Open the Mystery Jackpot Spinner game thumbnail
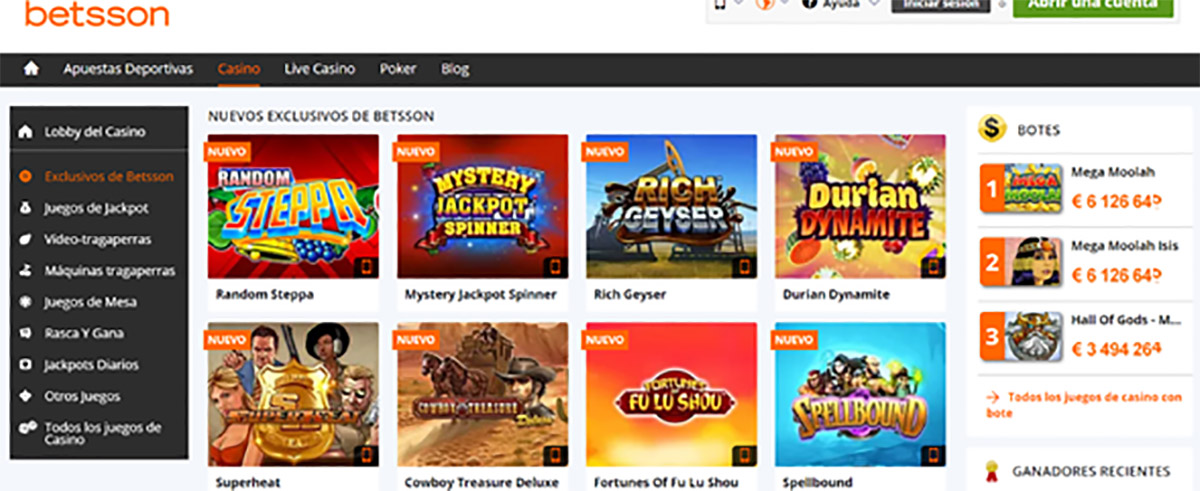The image size is (1200, 491). click(x=482, y=206)
